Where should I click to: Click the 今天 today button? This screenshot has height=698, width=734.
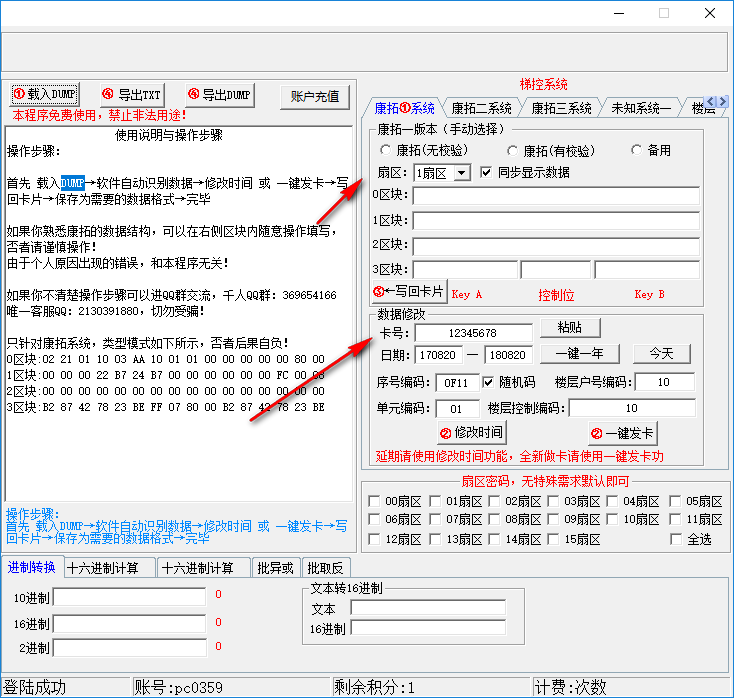pyautogui.click(x=661, y=354)
